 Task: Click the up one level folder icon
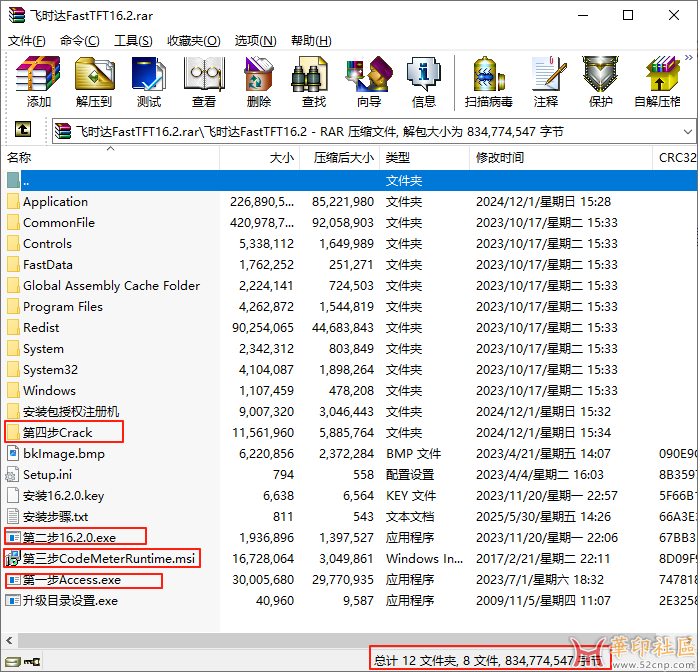pyautogui.click(x=23, y=130)
